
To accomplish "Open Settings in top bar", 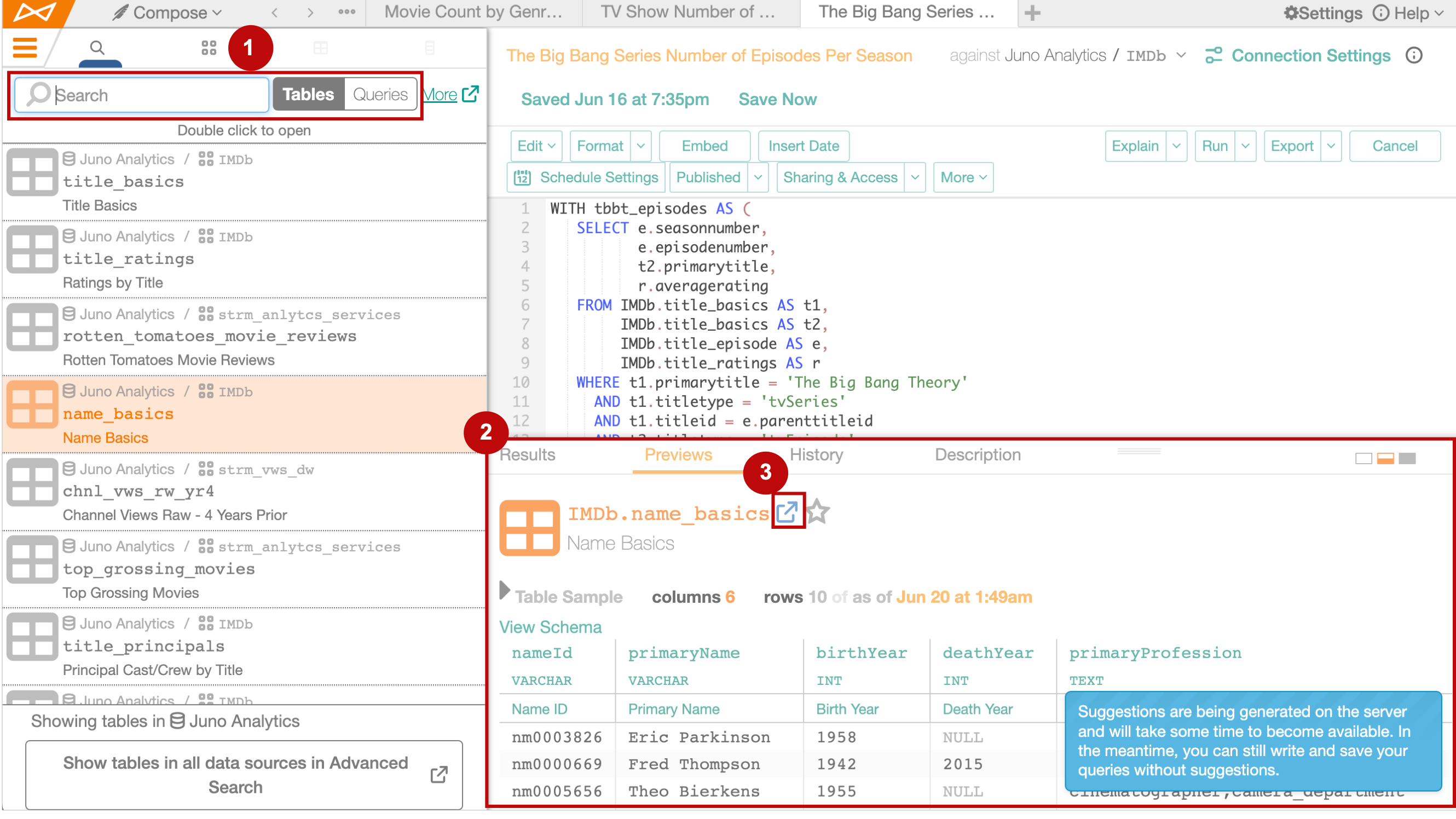I will point(1322,13).
